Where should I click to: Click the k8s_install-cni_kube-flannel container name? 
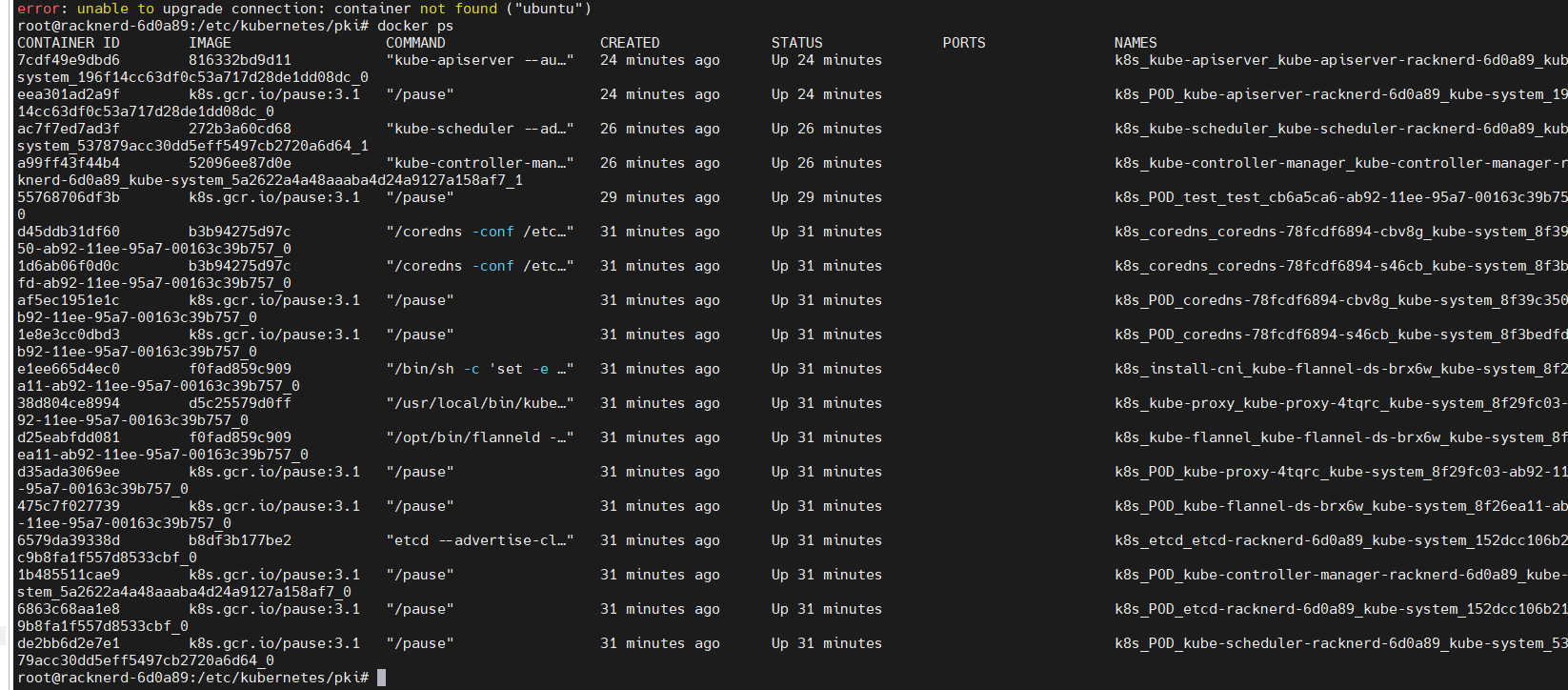(1341, 369)
